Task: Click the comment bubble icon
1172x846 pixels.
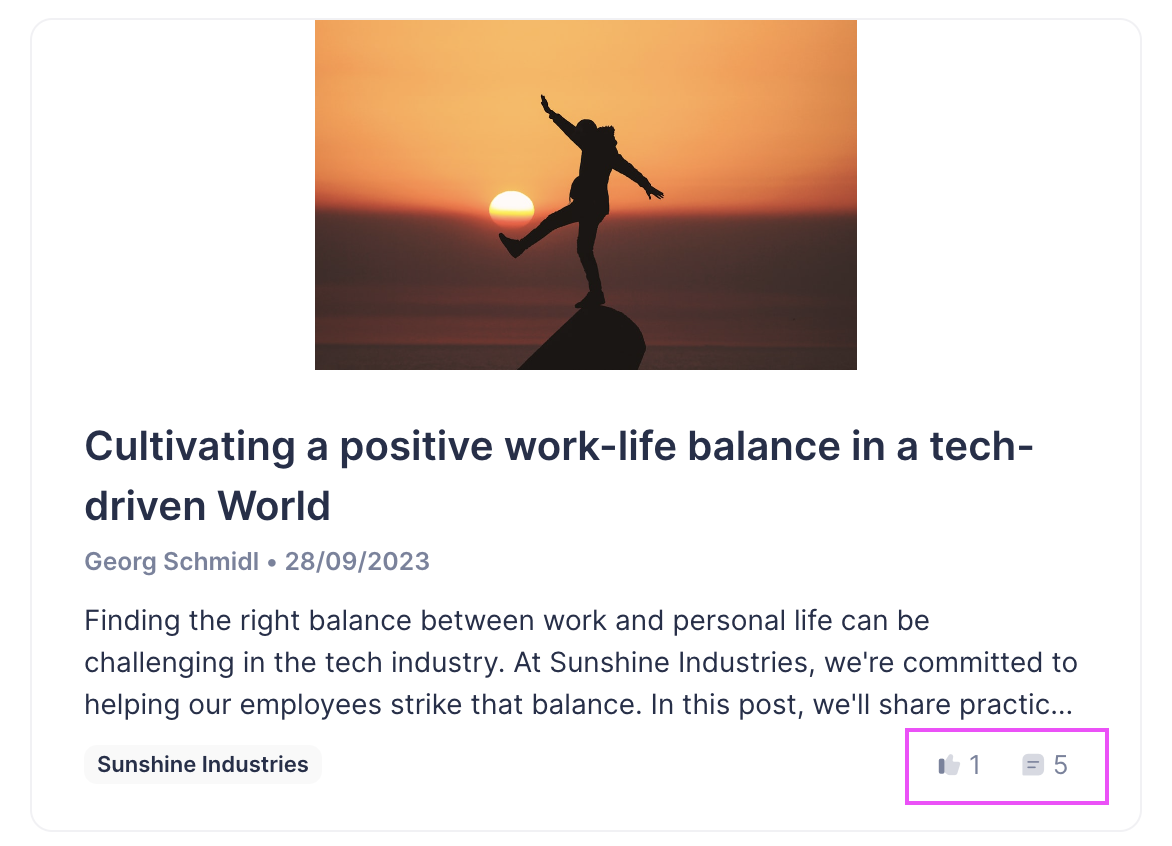Action: [x=1032, y=766]
